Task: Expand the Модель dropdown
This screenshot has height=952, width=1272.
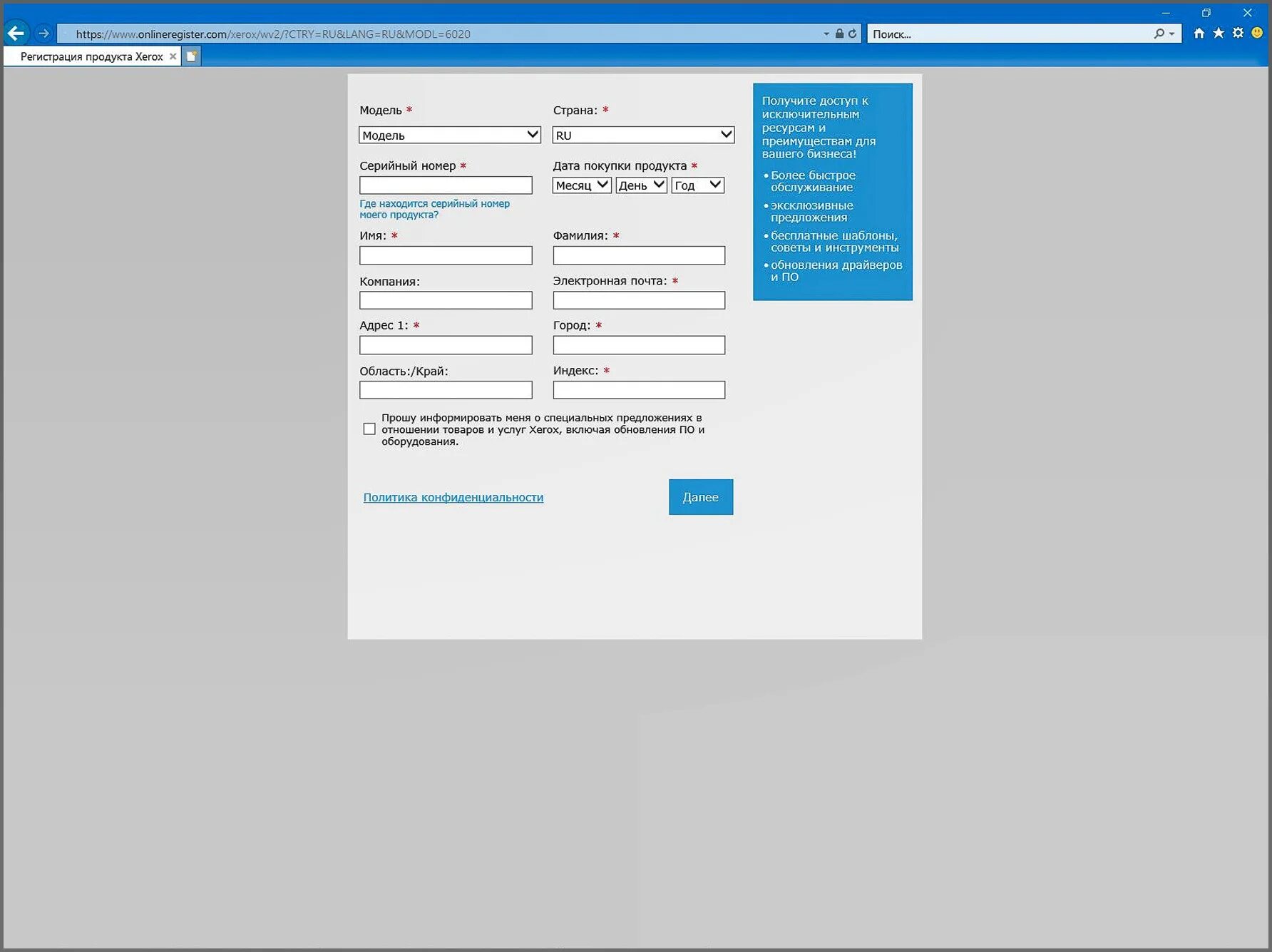Action: (x=450, y=135)
